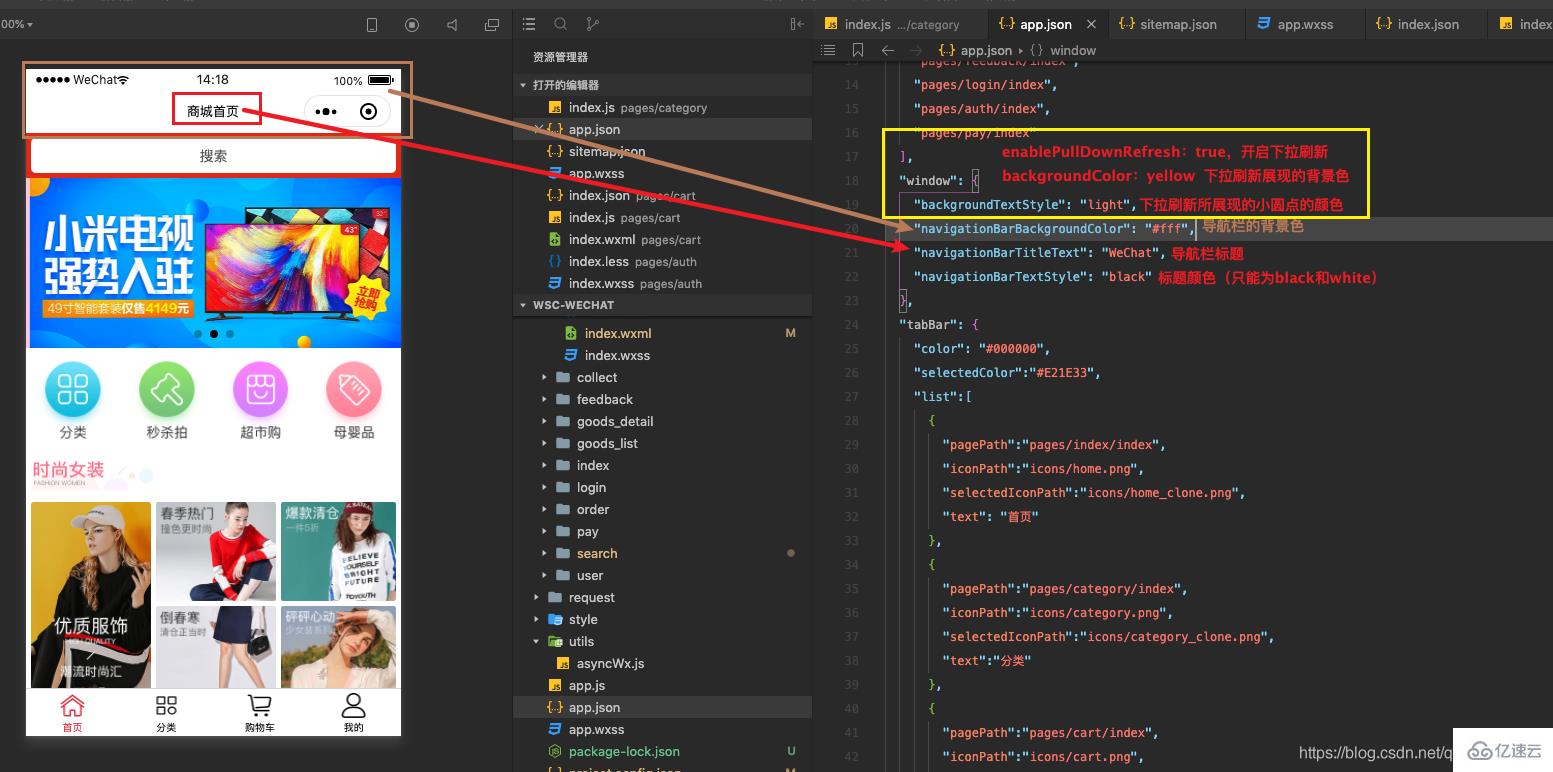Select the 购物车 cart tab bar icon
This screenshot has height=772, width=1553.
click(x=260, y=706)
